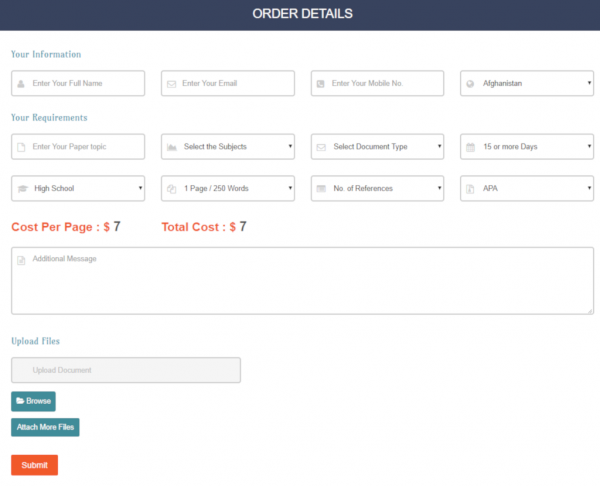Click the graduation cap icon beside High School
Image resolution: width=600 pixels, height=486 pixels.
point(21,188)
